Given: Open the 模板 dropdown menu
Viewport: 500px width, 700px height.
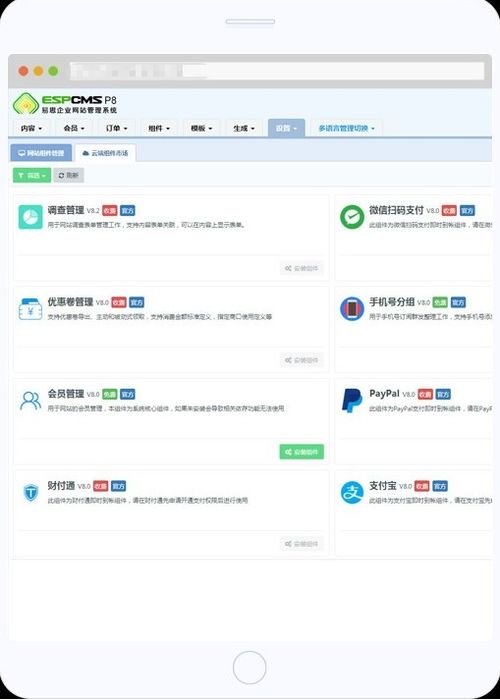Looking at the screenshot, I should [x=202, y=128].
